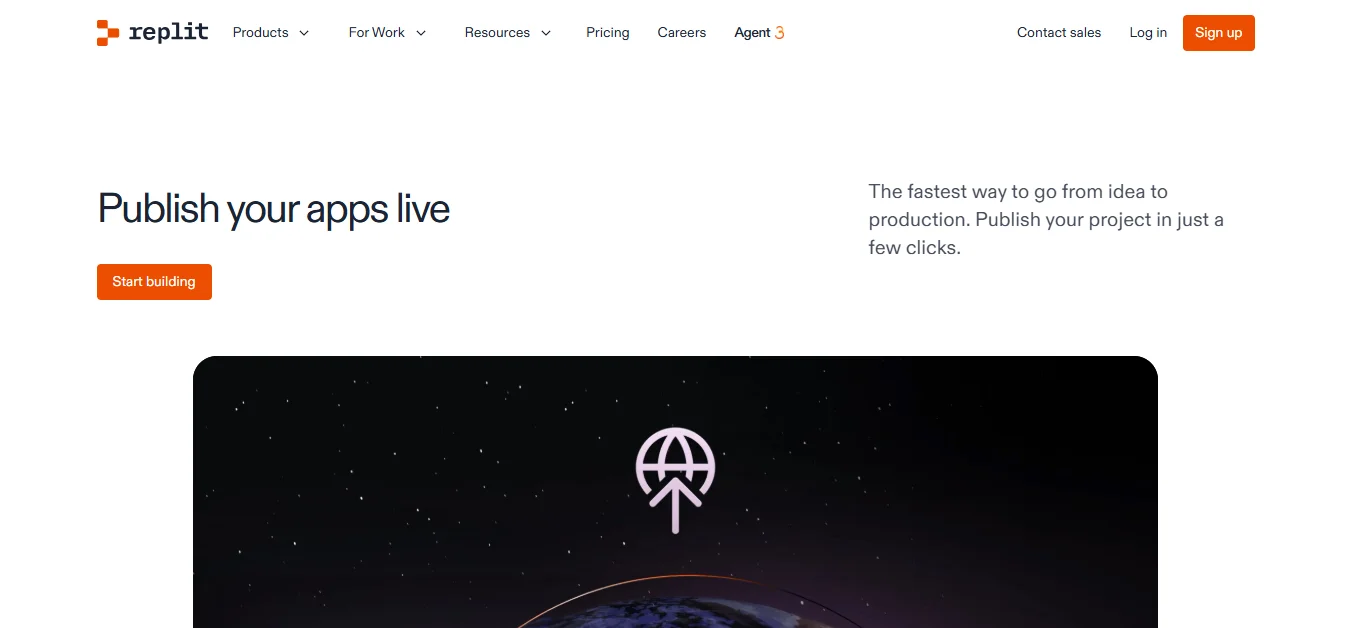1349x628 pixels.
Task: Click the Contact sales link
Action: pos(1059,33)
